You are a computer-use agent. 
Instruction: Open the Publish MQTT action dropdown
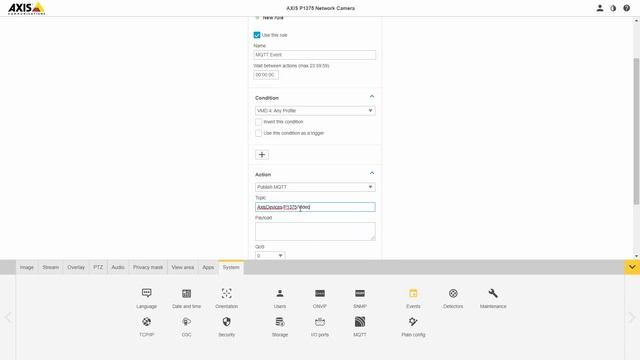[x=315, y=187]
